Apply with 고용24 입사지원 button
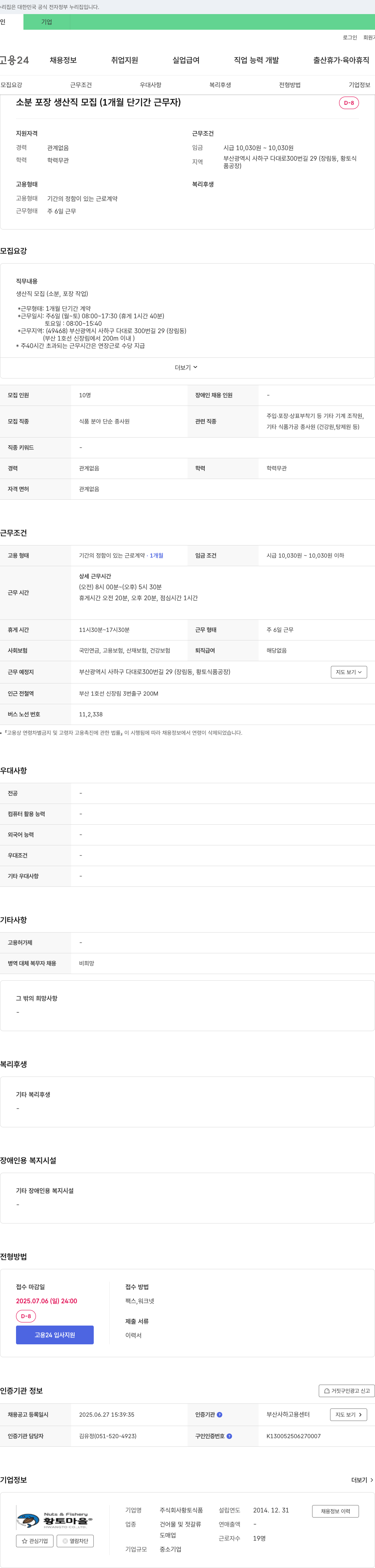Viewport: 375px width, 1568px height. click(55, 1335)
